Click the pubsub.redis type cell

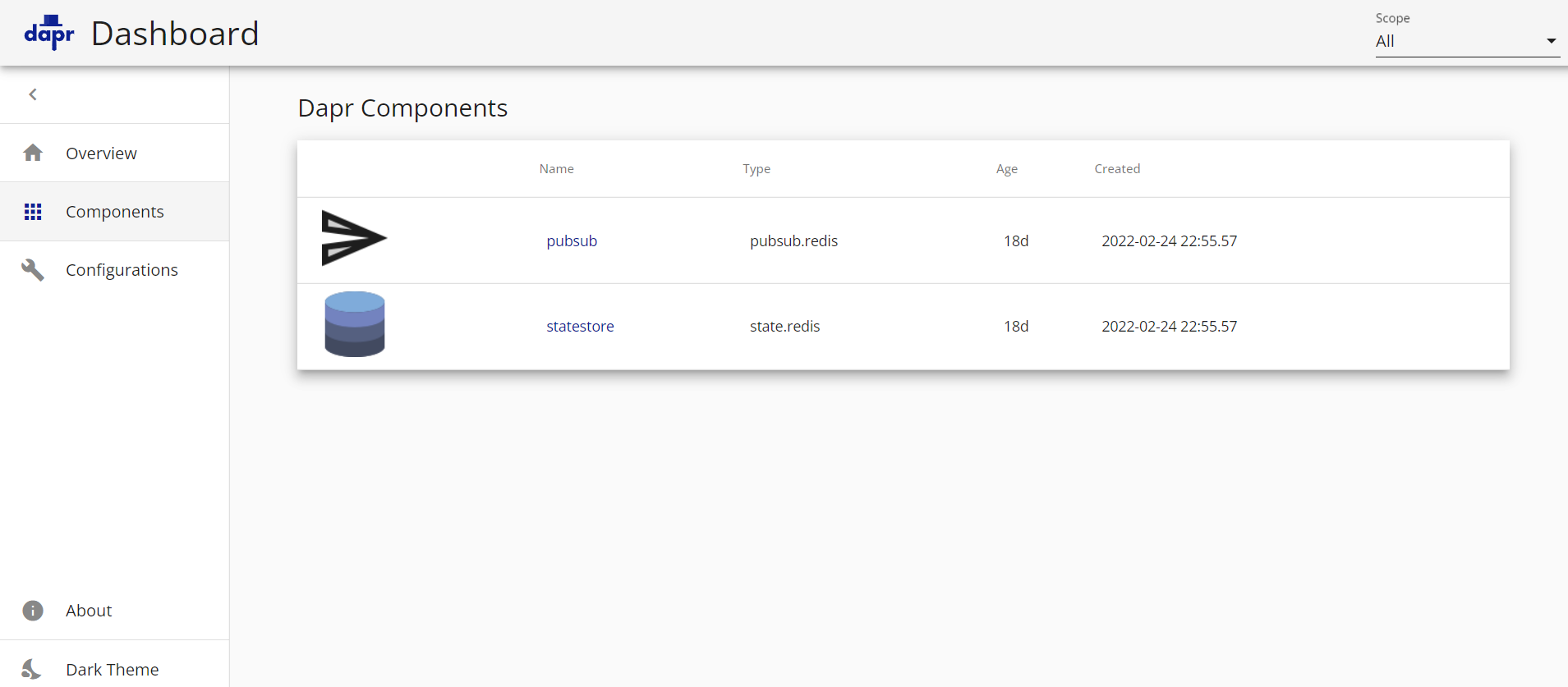(793, 240)
